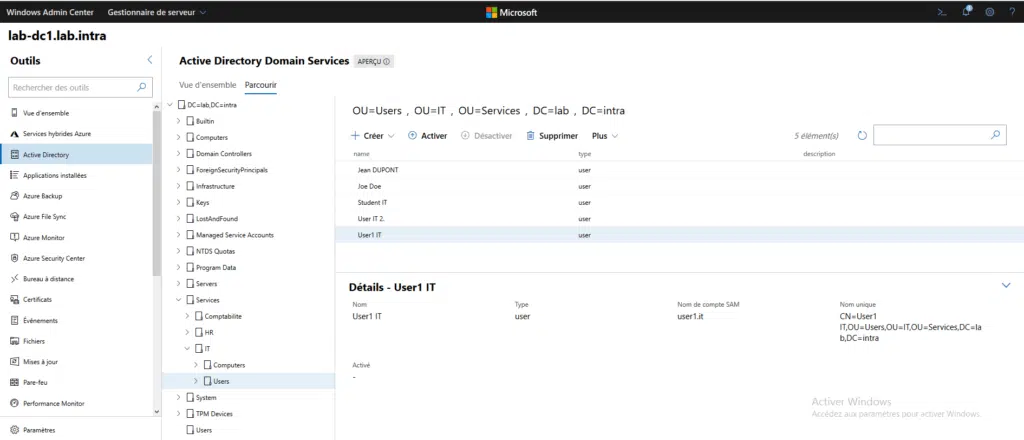The height and width of the screenshot is (440, 1024).
Task: Click the Fichiers icon
Action: 14,341
